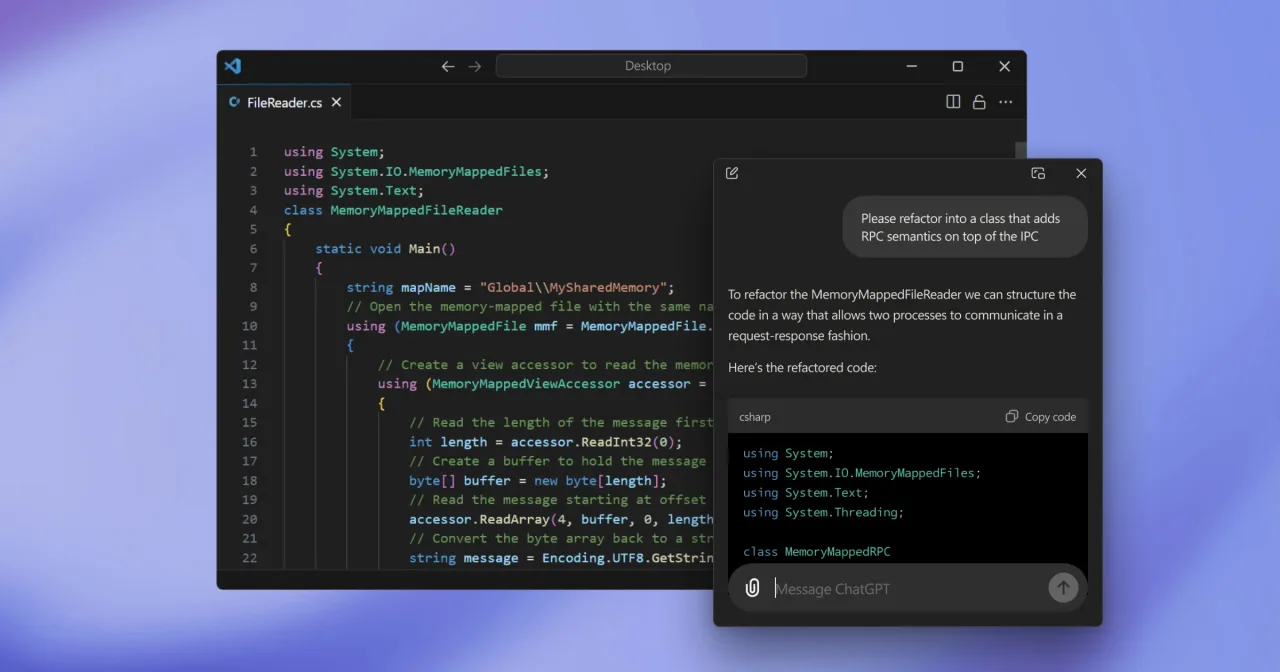
Task: Click the using System.Text line in editor
Action: (354, 191)
